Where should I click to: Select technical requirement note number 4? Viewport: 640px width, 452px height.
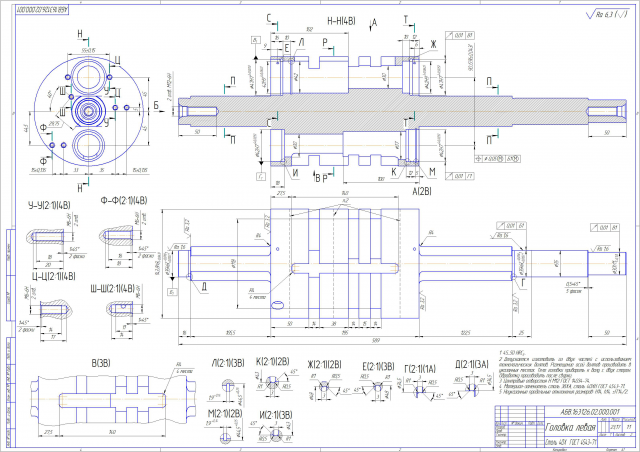tap(562, 385)
